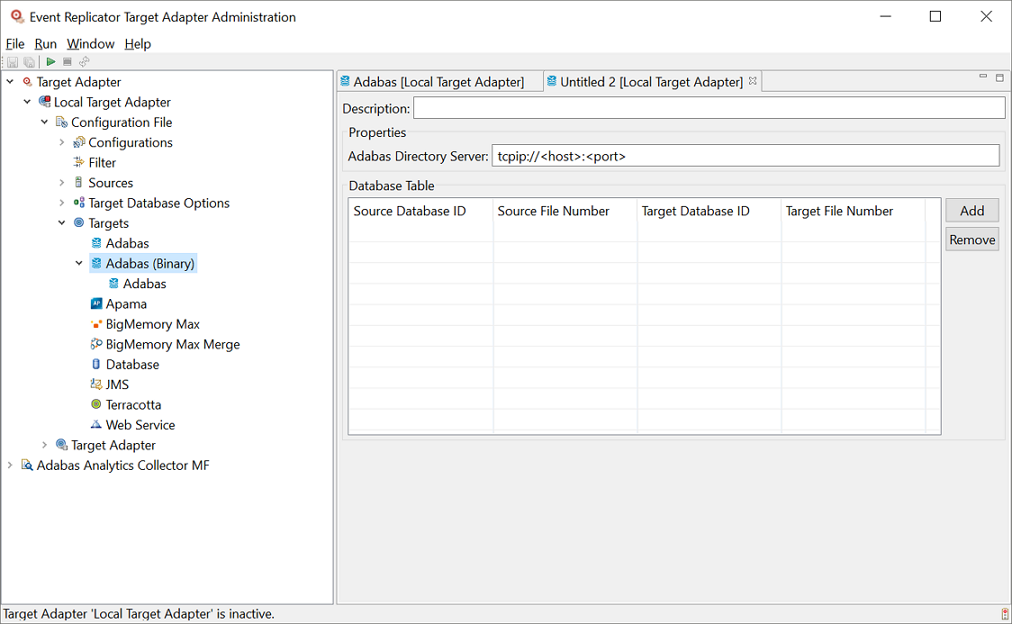Viewport: 1012px width, 624px height.
Task: Click the Save toolbar icon
Action: pyautogui.click(x=13, y=61)
